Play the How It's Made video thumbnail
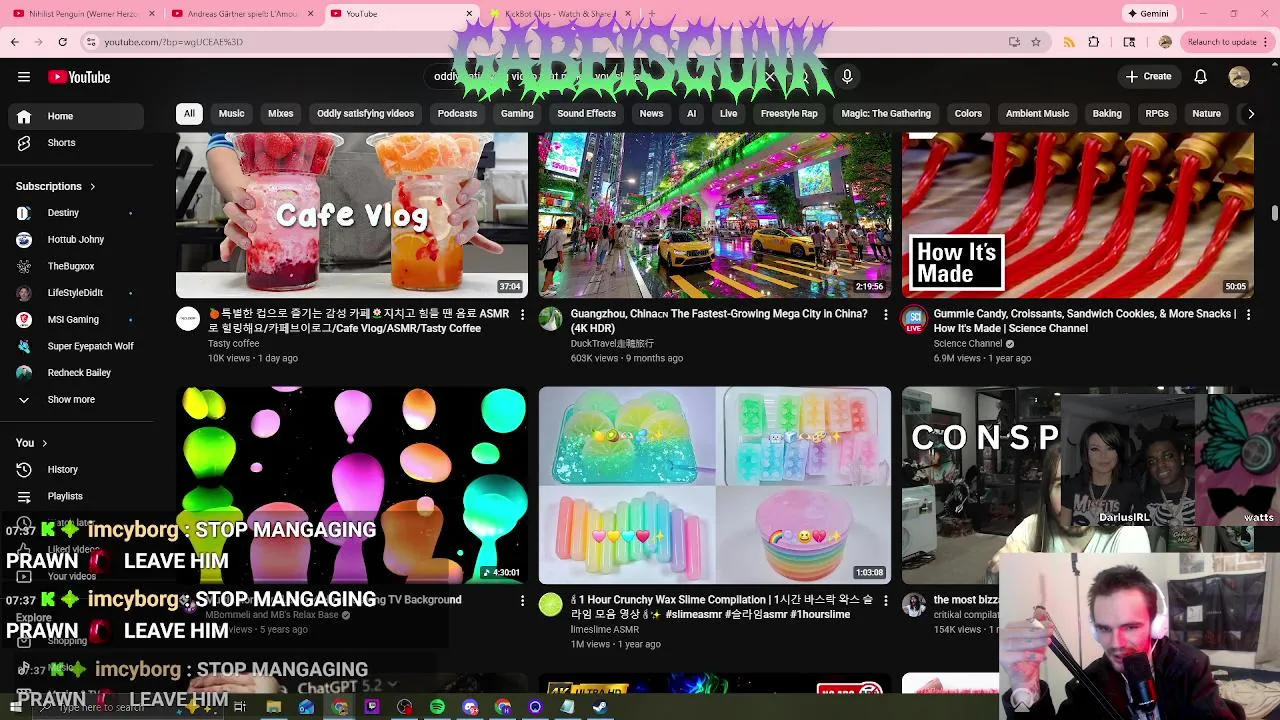Viewport: 1280px width, 720px height. click(x=1078, y=215)
